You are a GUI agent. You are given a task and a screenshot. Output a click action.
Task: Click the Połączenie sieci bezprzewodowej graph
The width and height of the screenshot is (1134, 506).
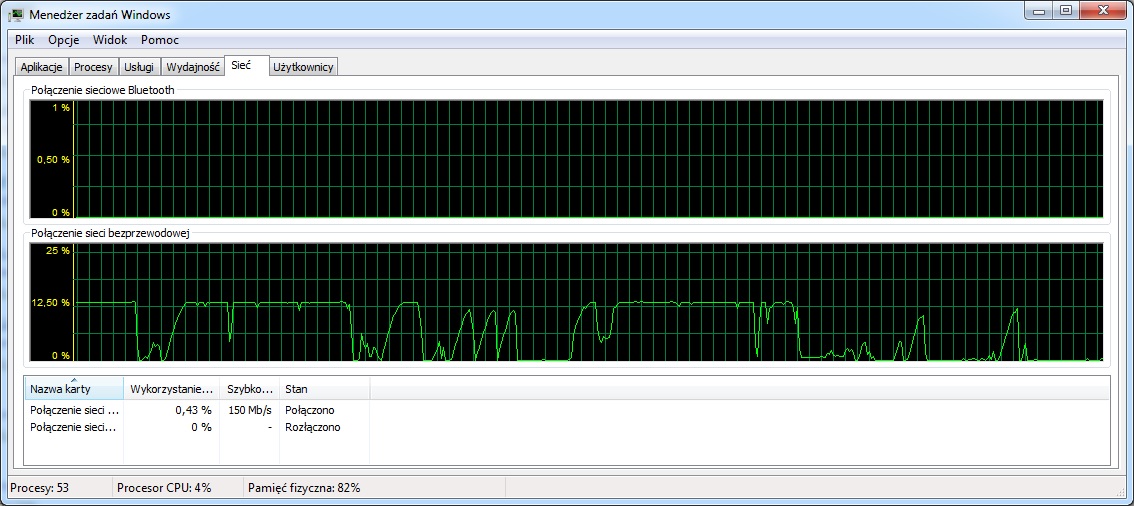coord(589,304)
